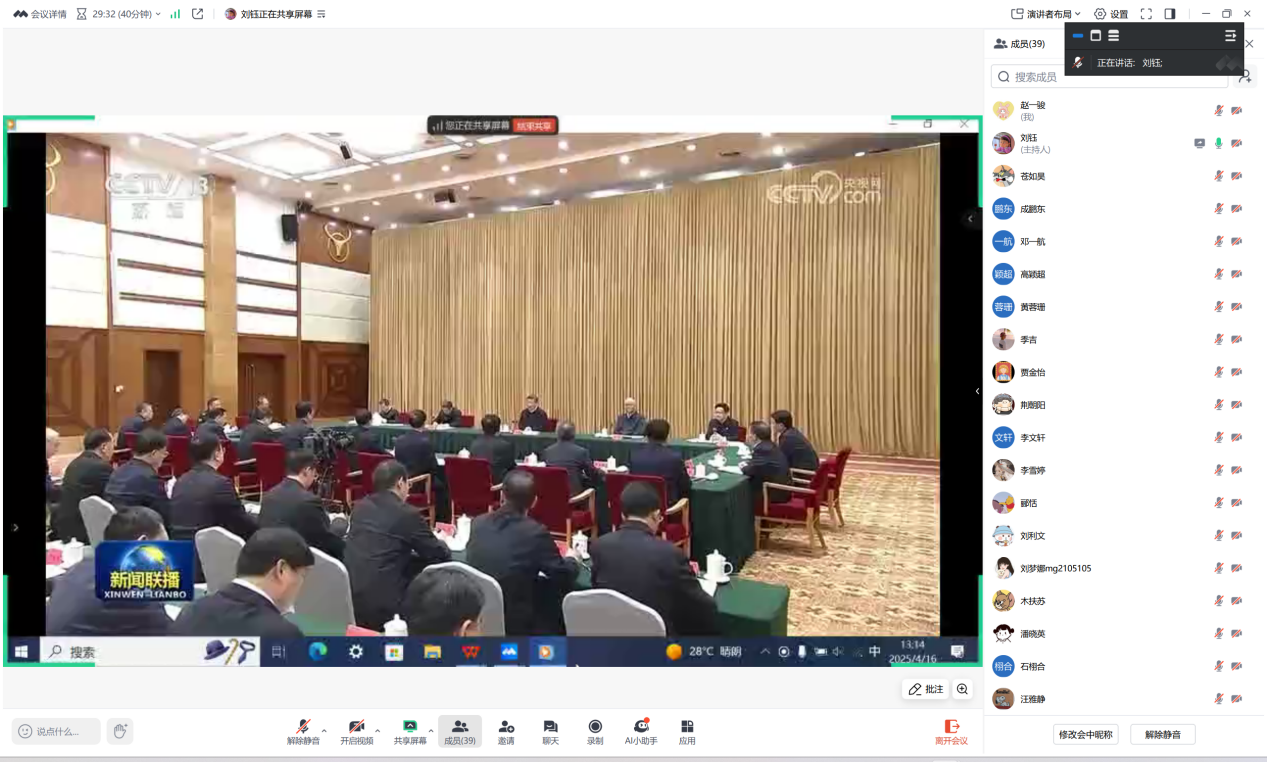This screenshot has width=1267, height=762.
Task: Click the 修改会中昵称 button
Action: click(x=1085, y=735)
